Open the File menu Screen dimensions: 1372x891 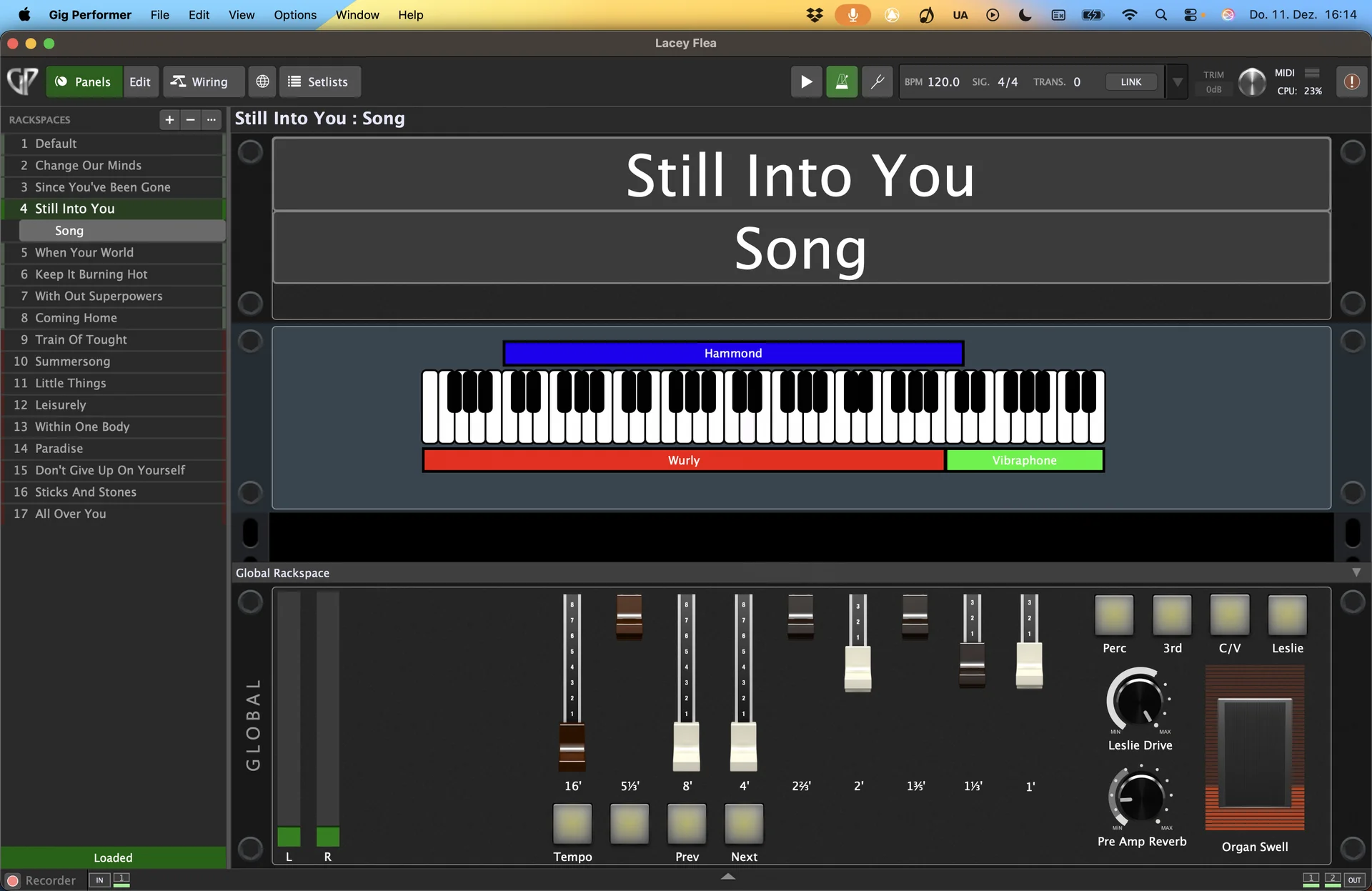(160, 15)
